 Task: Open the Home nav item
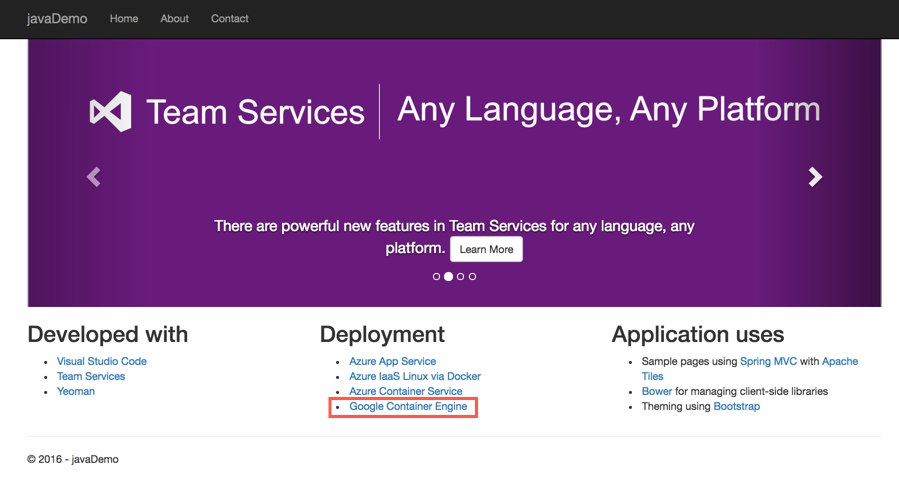pyautogui.click(x=124, y=18)
